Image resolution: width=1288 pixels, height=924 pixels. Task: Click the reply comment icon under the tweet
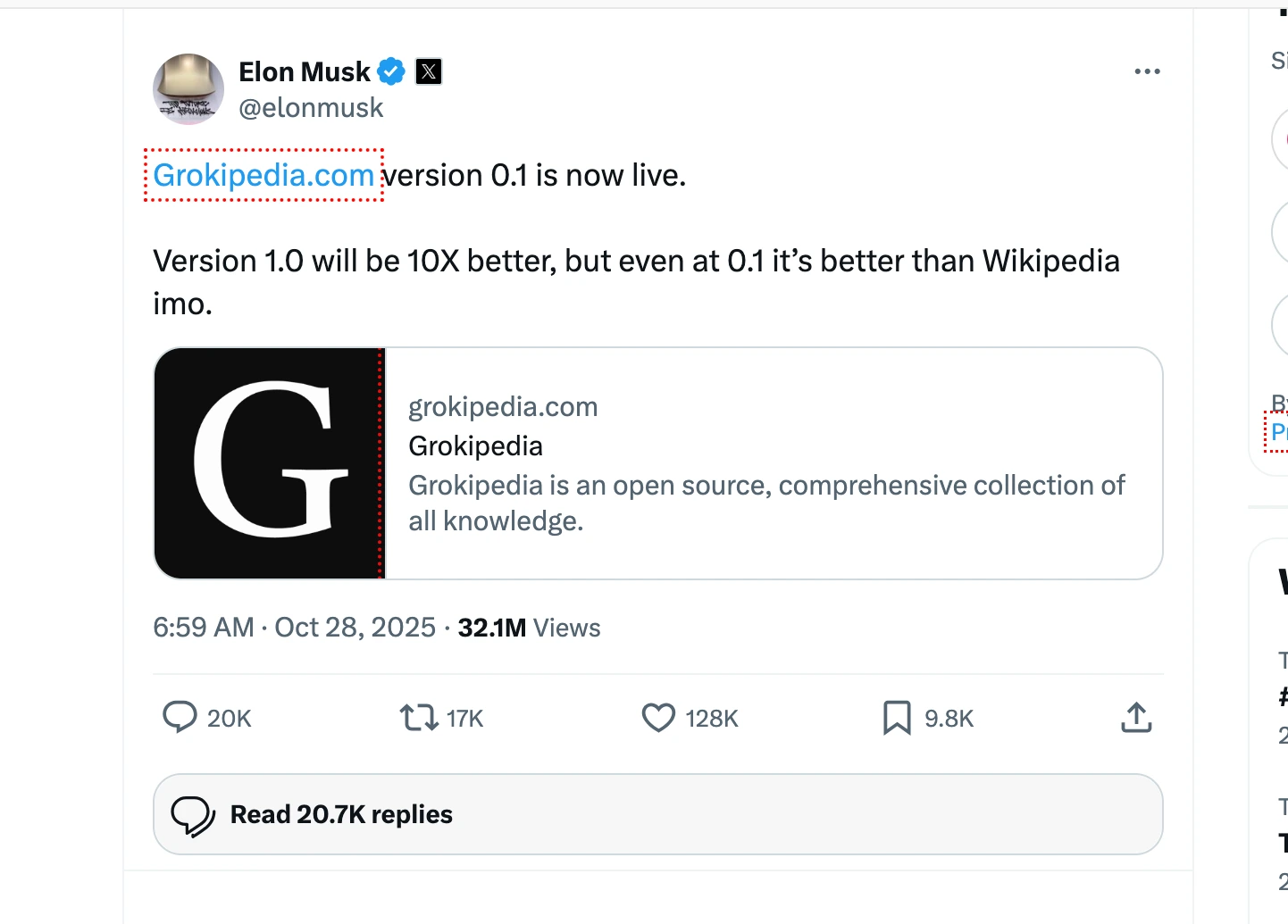(x=180, y=717)
